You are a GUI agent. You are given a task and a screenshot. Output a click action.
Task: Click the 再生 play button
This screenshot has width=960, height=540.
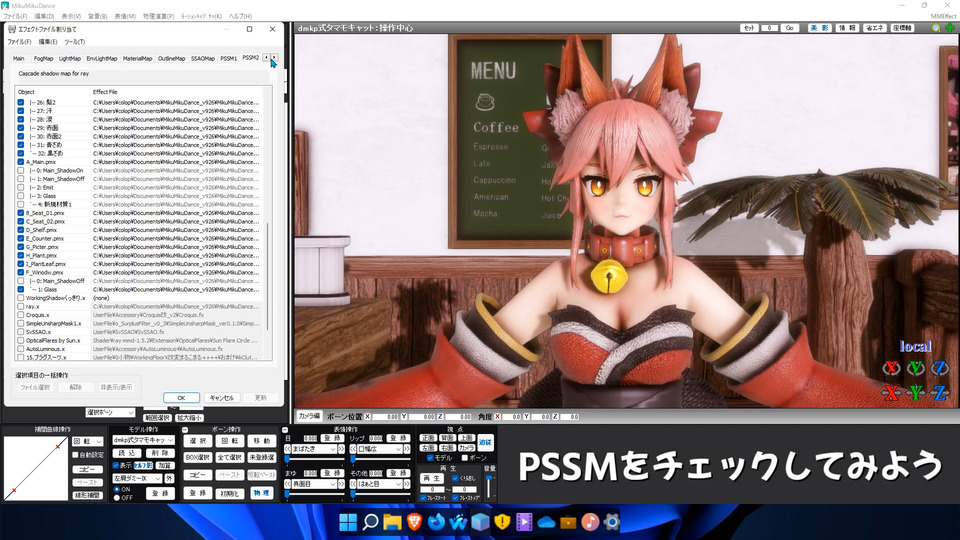click(x=431, y=478)
